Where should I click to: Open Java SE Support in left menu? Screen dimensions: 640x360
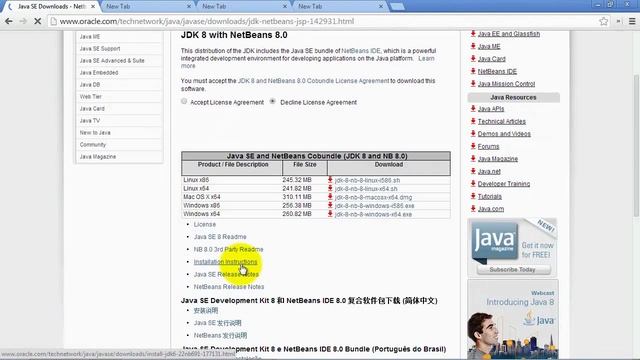[x=100, y=49]
